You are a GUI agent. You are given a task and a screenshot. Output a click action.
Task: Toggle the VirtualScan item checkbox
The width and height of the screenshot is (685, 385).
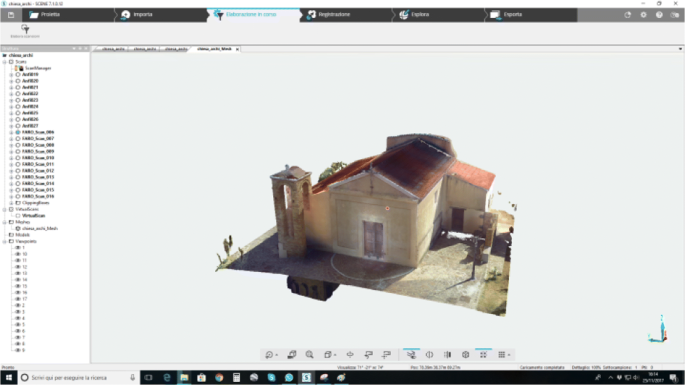pos(18,216)
